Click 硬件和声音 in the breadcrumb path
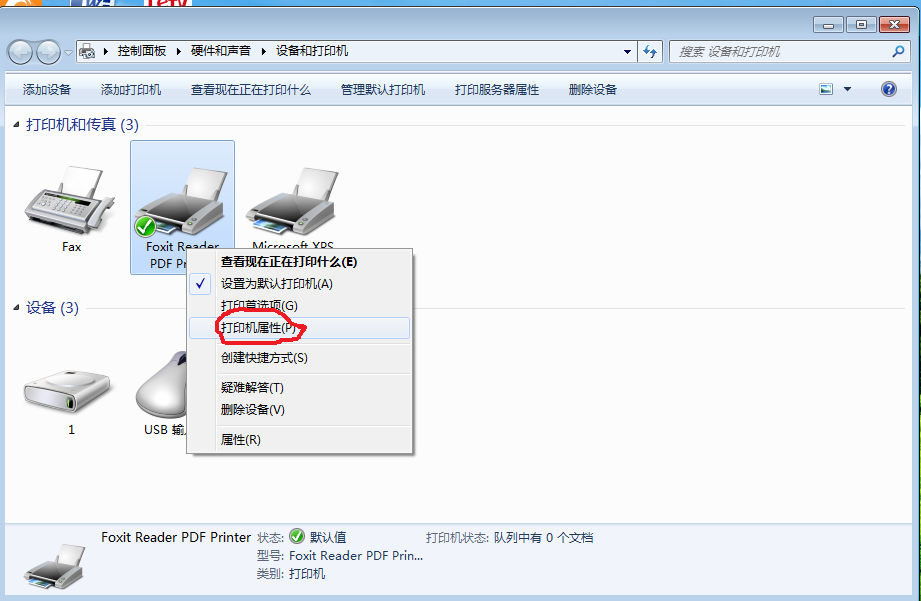 coord(220,51)
